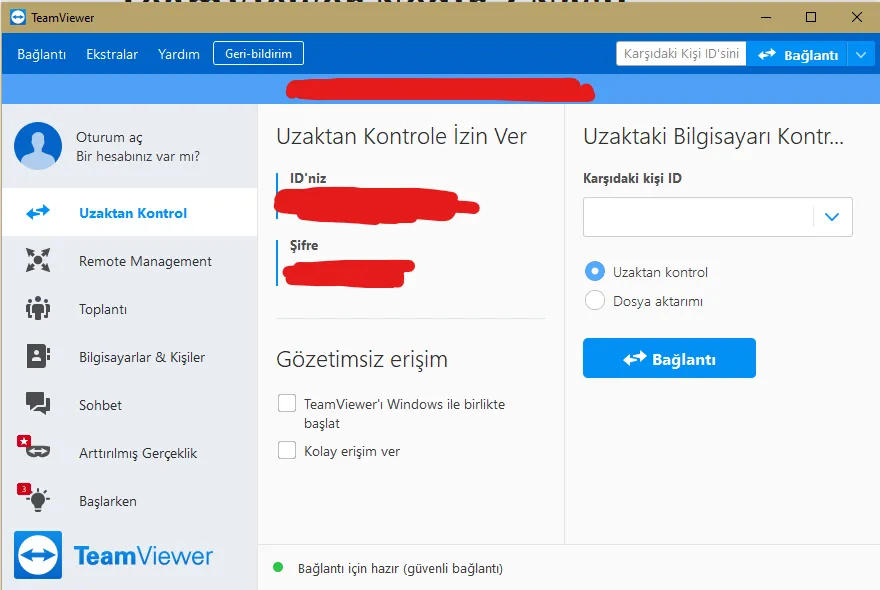880x590 pixels.
Task: Minimize the TeamViewer window
Action: [x=766, y=17]
